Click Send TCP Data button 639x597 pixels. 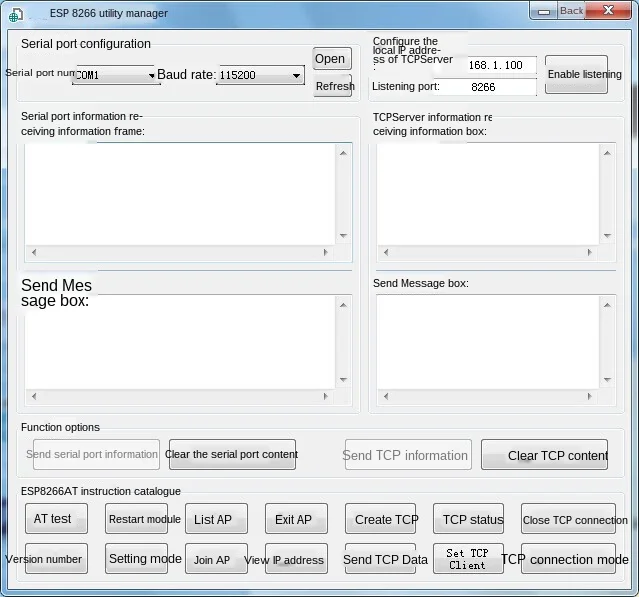pos(380,559)
